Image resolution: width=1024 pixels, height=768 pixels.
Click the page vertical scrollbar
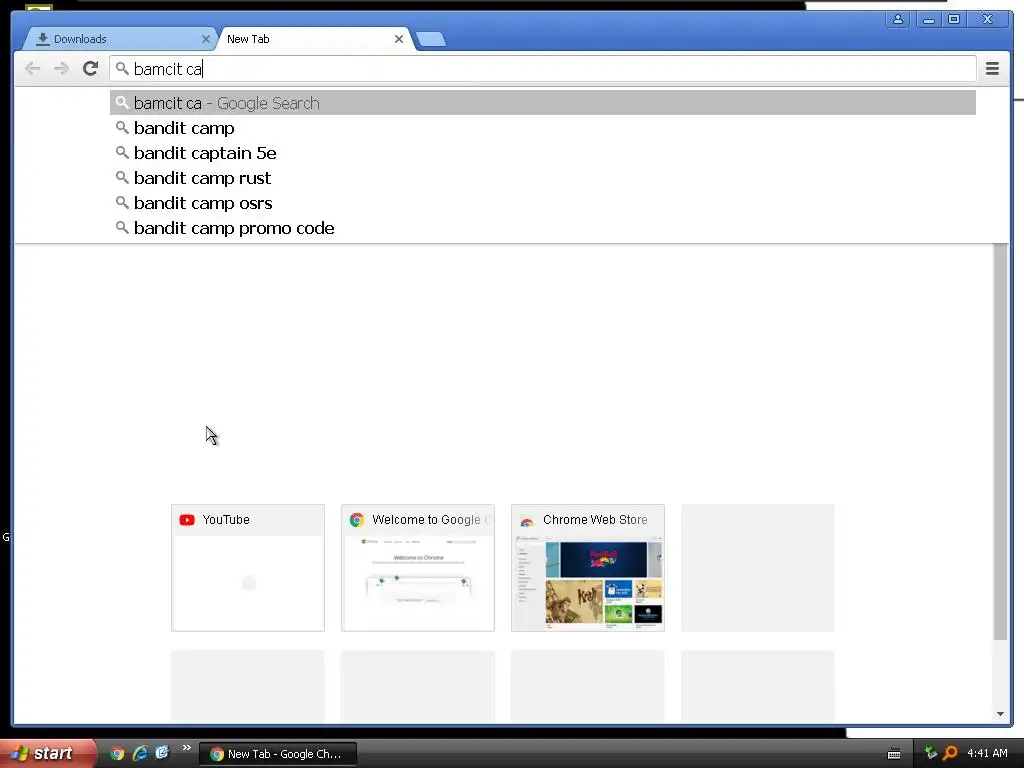point(1000,441)
